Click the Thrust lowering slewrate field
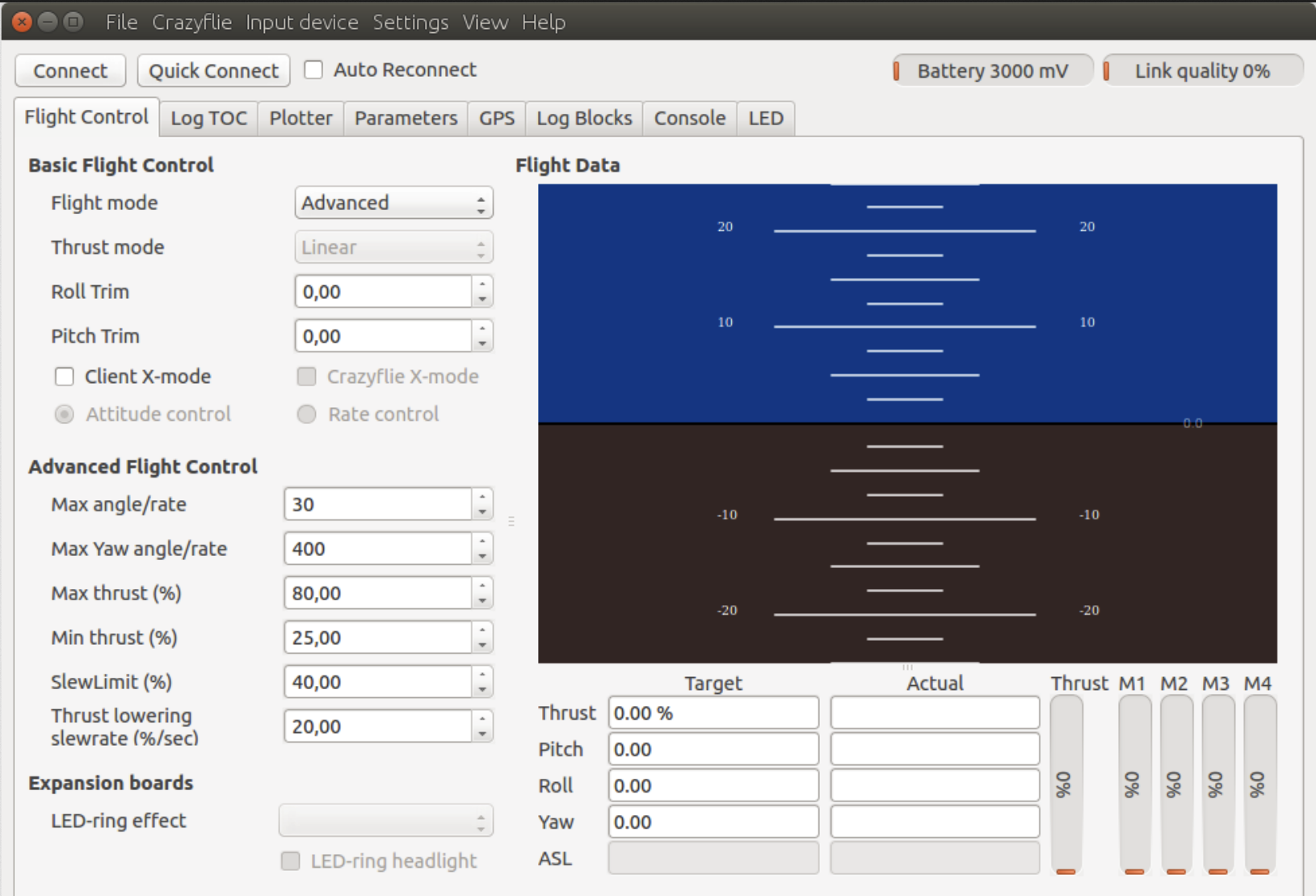Image resolution: width=1316 pixels, height=896 pixels. [389, 726]
